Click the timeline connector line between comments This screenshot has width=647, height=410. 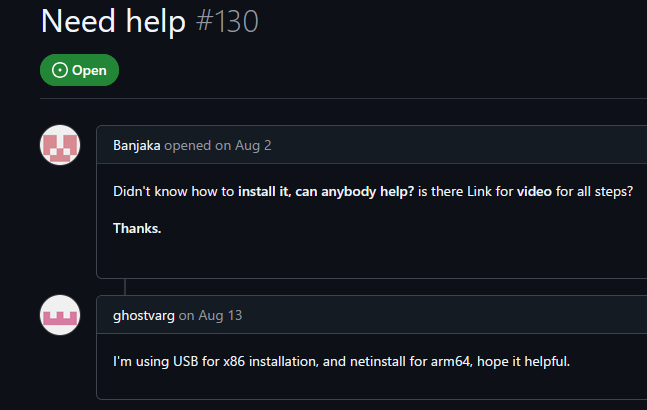(x=125, y=287)
